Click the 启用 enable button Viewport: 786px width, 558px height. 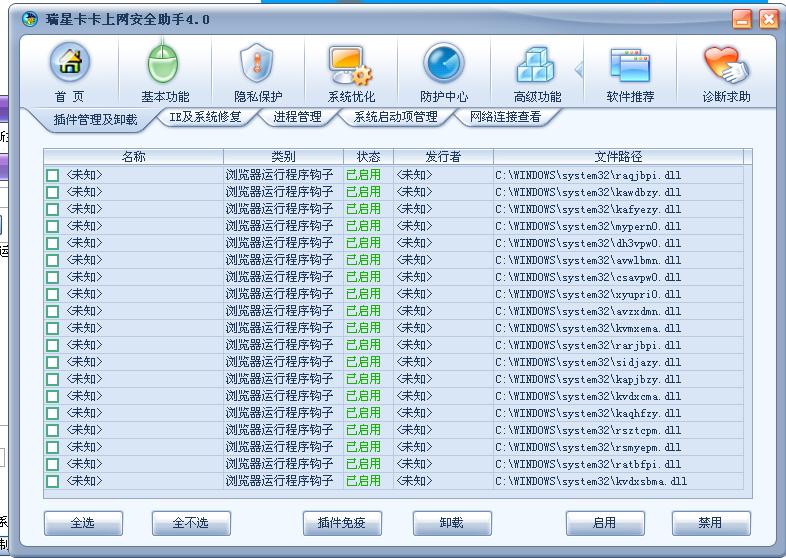point(605,523)
